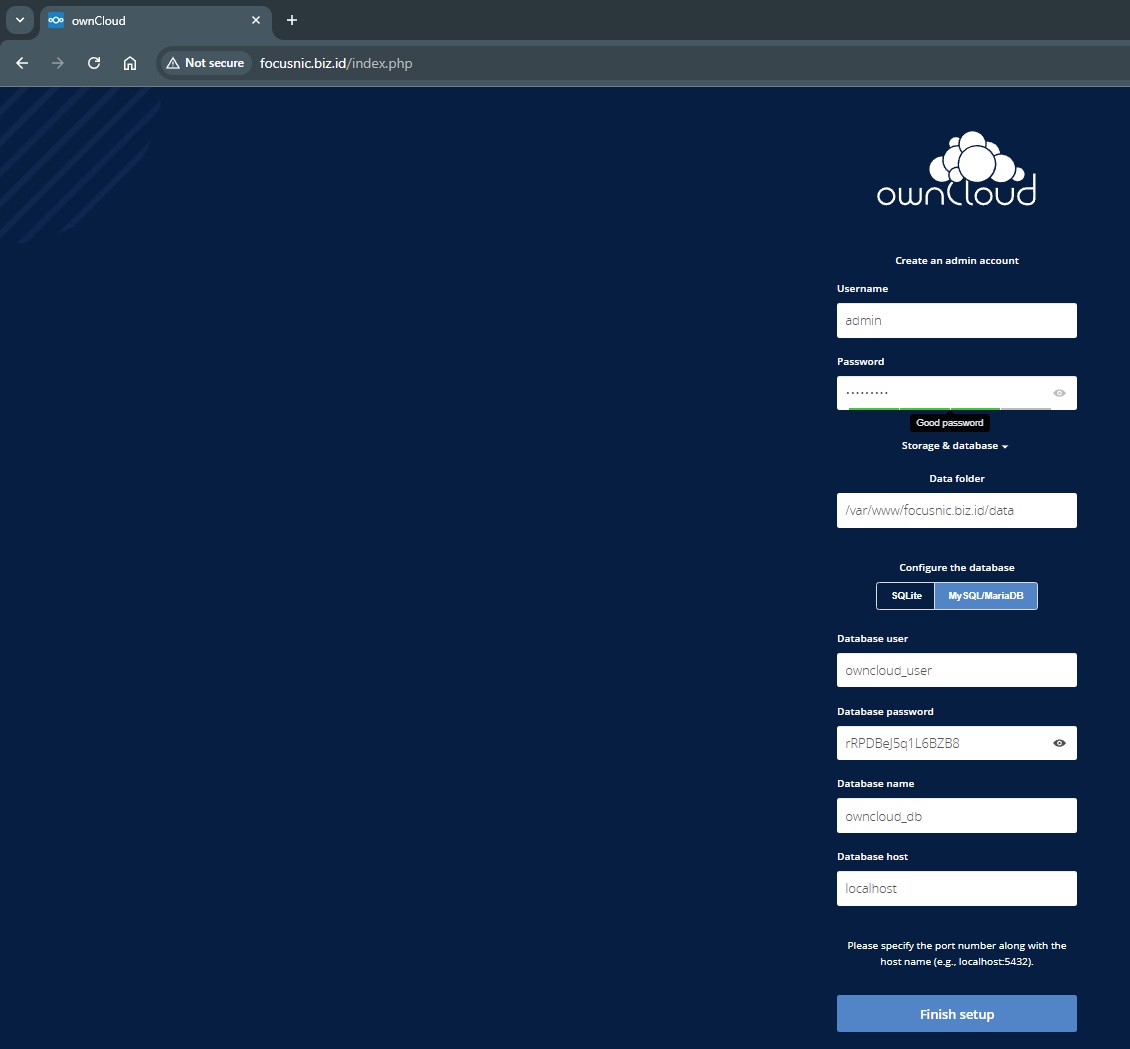Open a new browser tab with plus icon

[x=292, y=20]
